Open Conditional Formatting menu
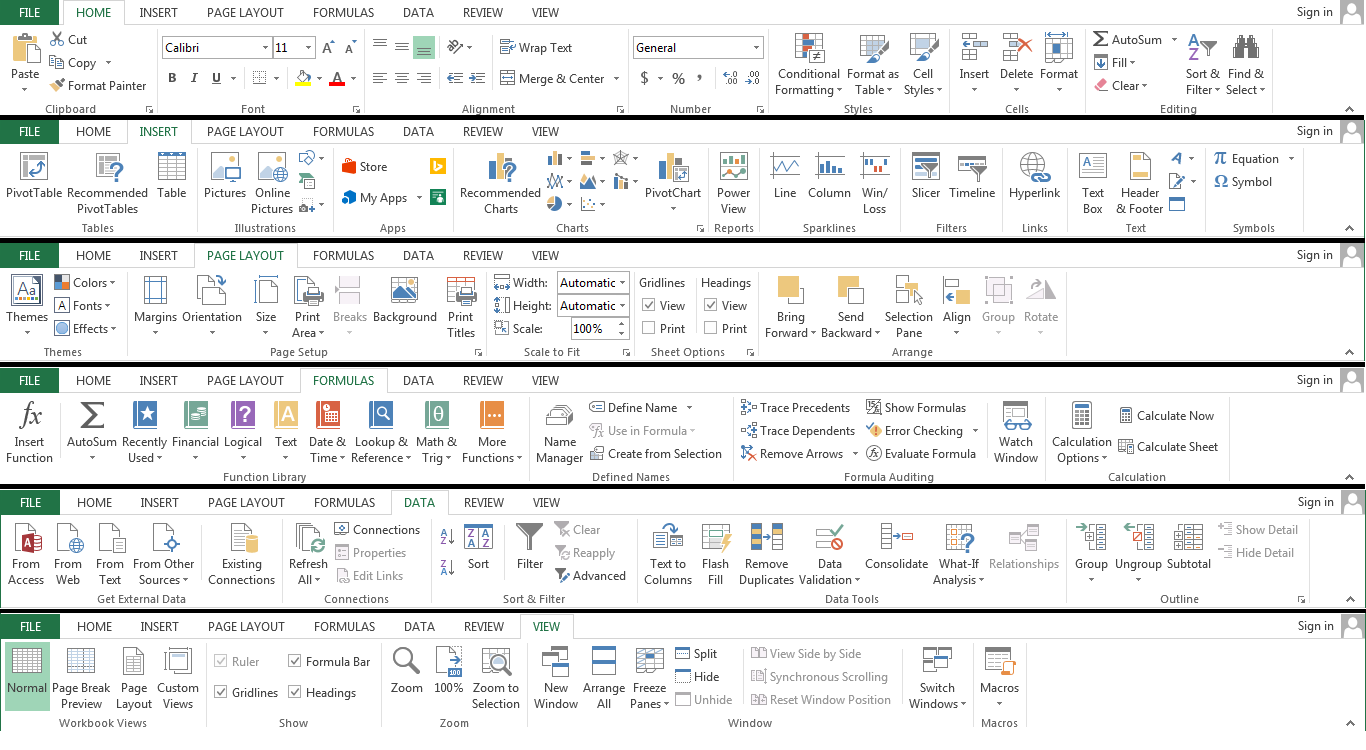 tap(809, 65)
